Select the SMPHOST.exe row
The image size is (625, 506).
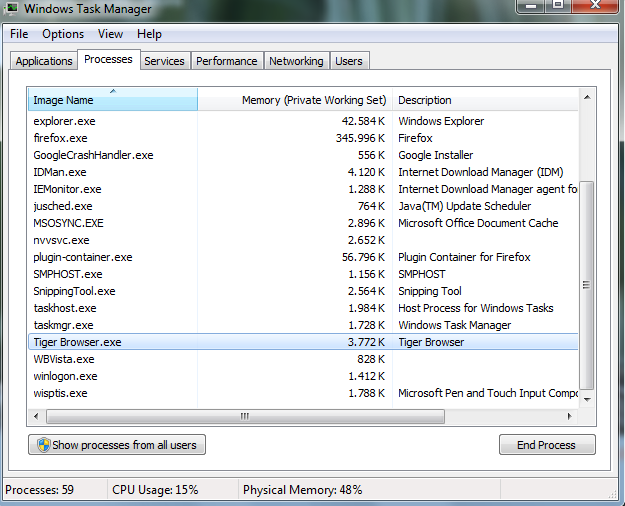[x=303, y=274]
